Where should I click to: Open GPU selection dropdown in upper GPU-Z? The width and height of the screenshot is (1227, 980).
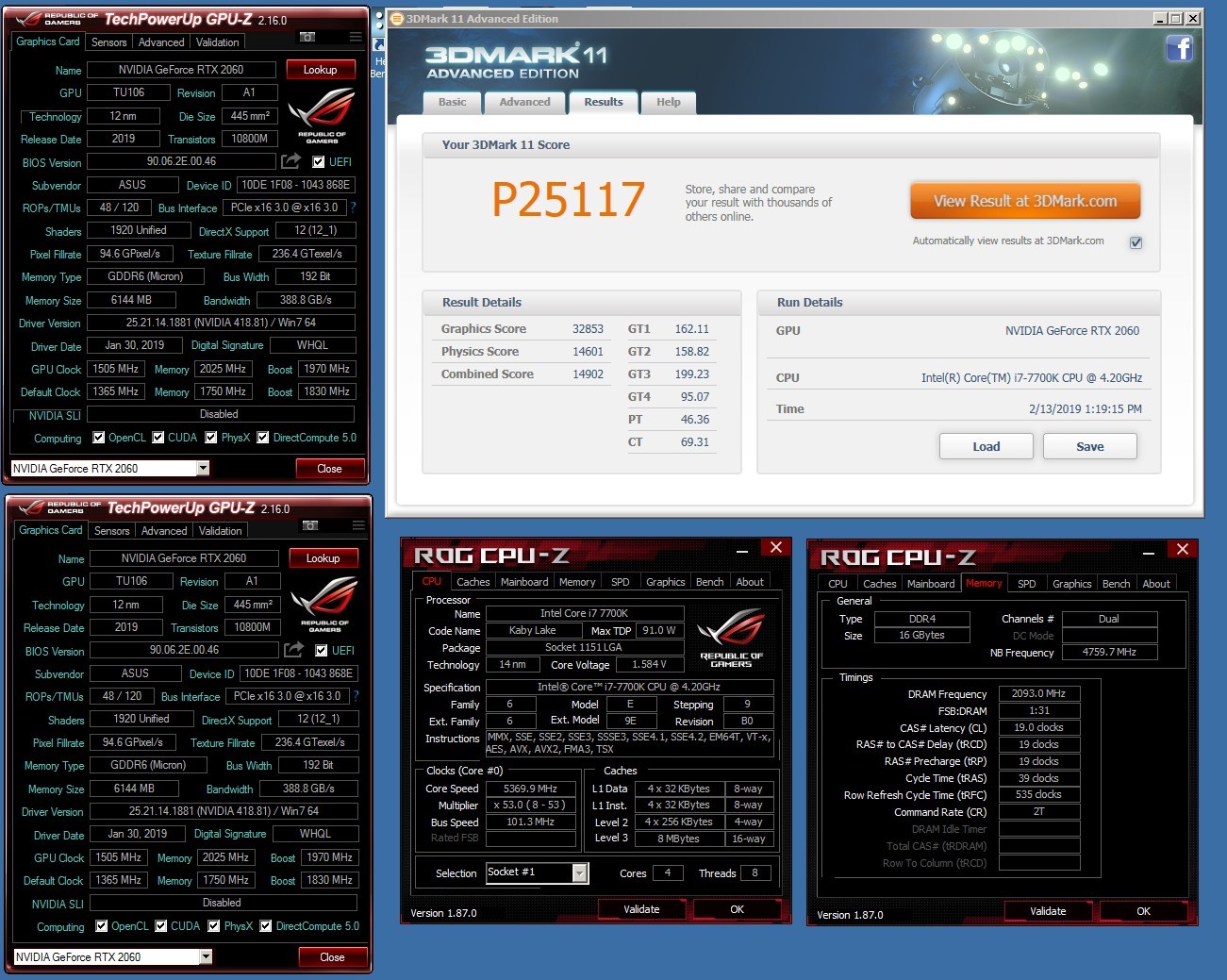(x=203, y=468)
